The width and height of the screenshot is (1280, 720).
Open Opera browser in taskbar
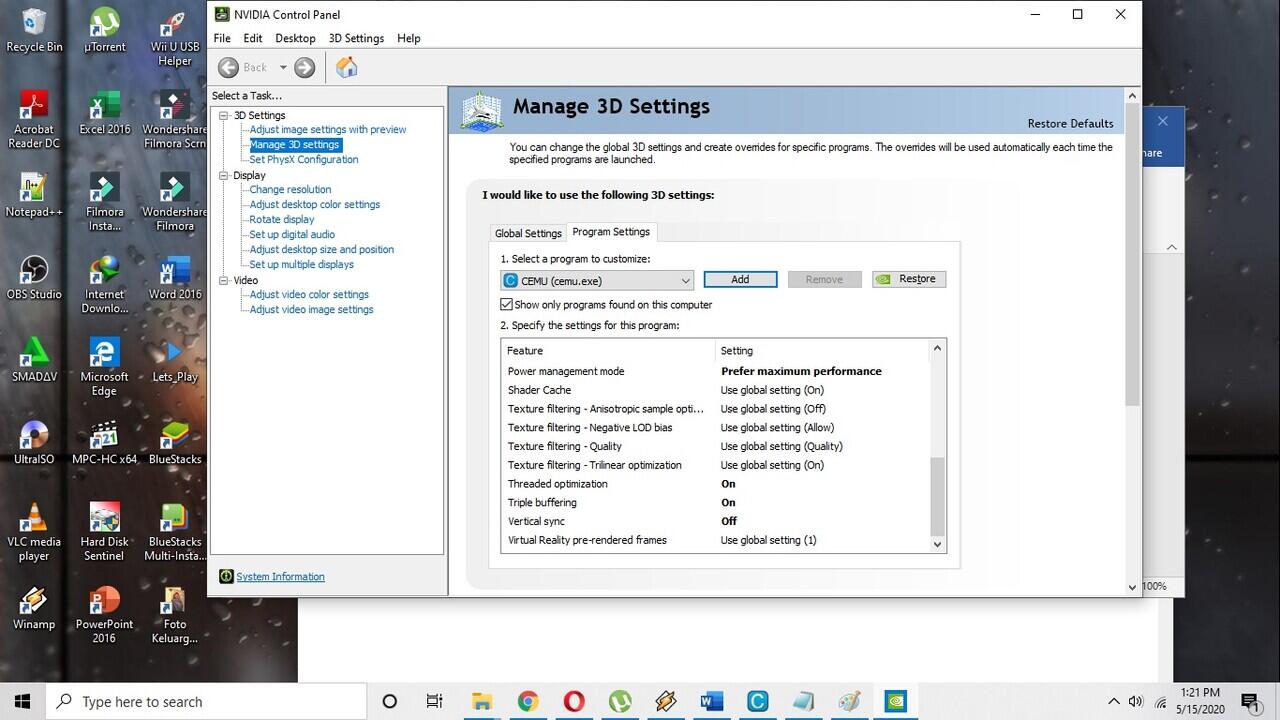pos(574,701)
